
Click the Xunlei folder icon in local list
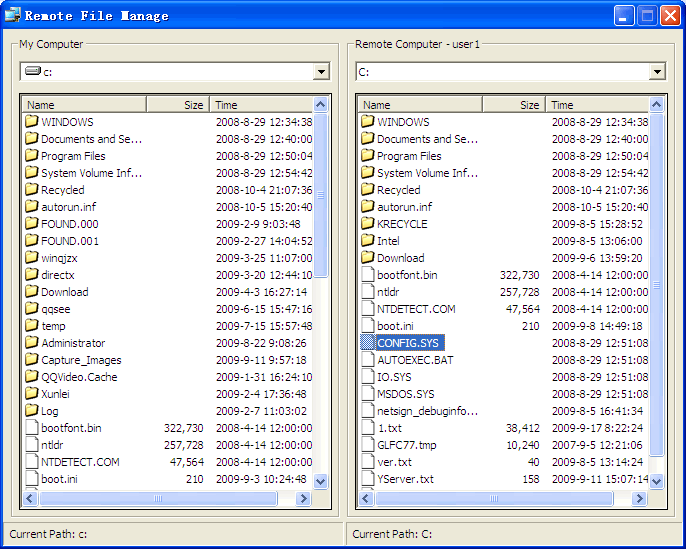[x=31, y=394]
